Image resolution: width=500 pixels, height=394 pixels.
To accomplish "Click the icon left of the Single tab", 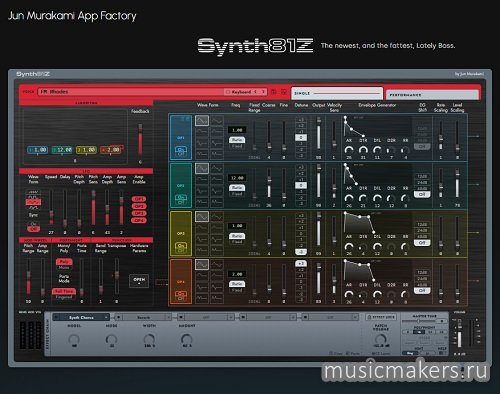I will [284, 92].
